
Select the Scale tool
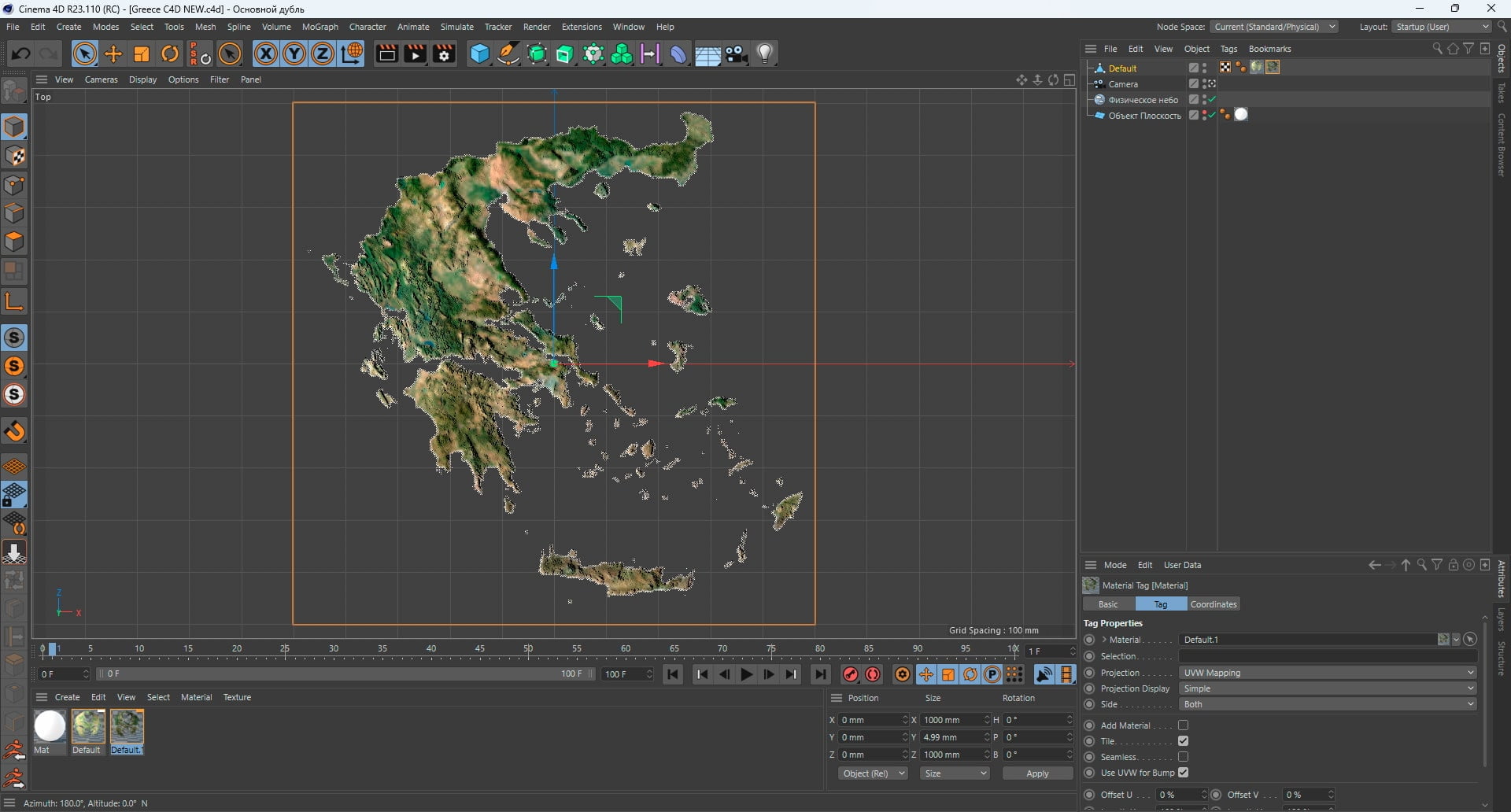pos(142,54)
